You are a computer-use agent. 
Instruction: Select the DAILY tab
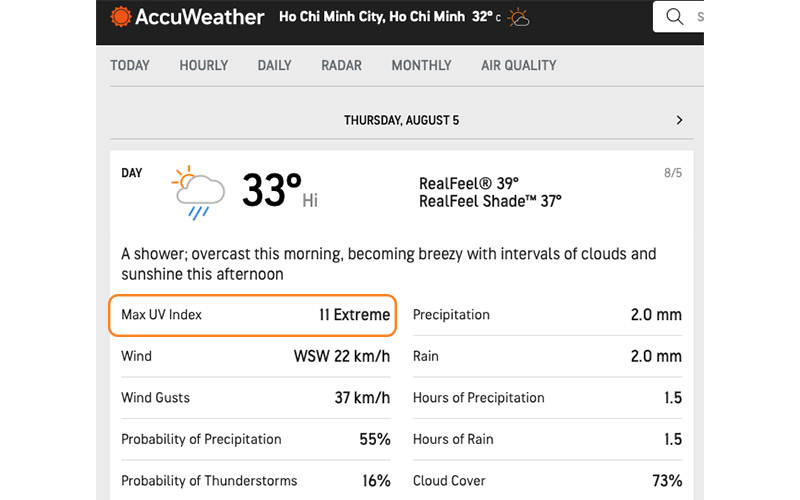pyautogui.click(x=274, y=65)
